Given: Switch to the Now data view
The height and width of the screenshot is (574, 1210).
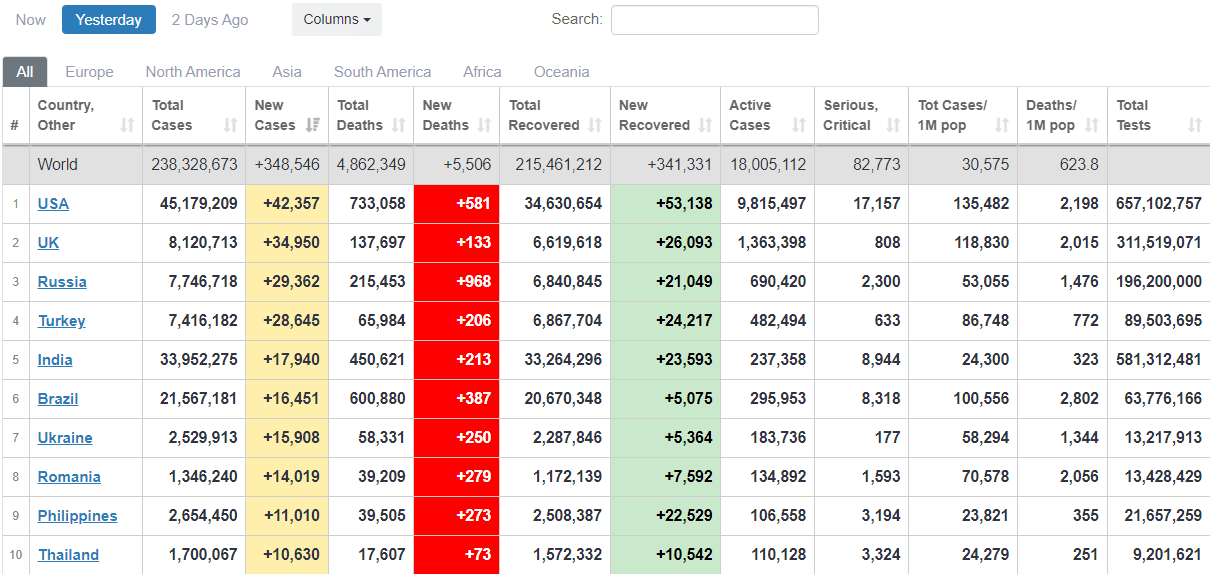Looking at the screenshot, I should click(x=31, y=20).
